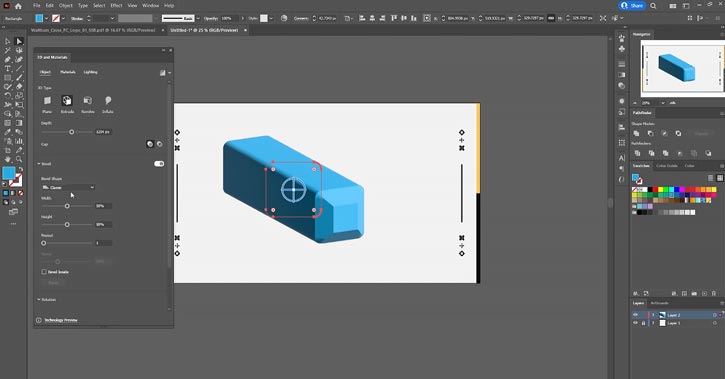Open the File menu
The image size is (725, 379).
point(37,6)
